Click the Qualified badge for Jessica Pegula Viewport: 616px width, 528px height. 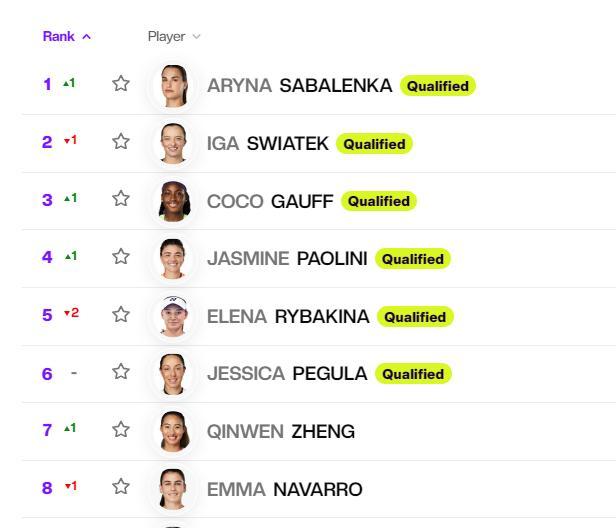(x=413, y=374)
